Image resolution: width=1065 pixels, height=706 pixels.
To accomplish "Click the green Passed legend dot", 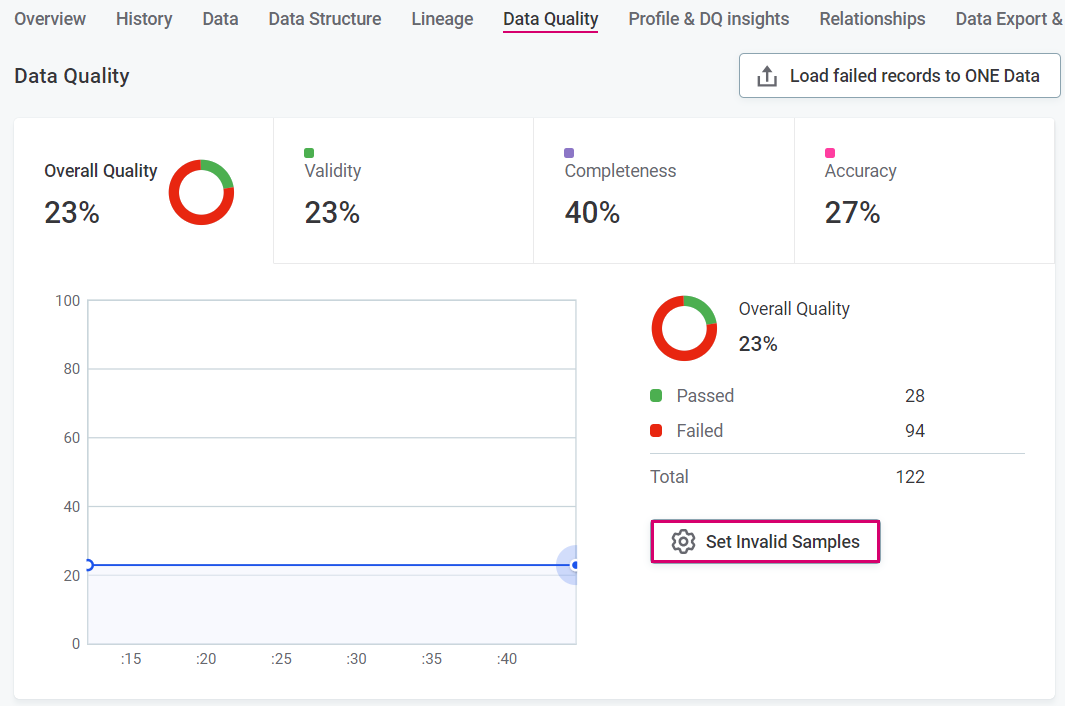I will click(x=656, y=396).
